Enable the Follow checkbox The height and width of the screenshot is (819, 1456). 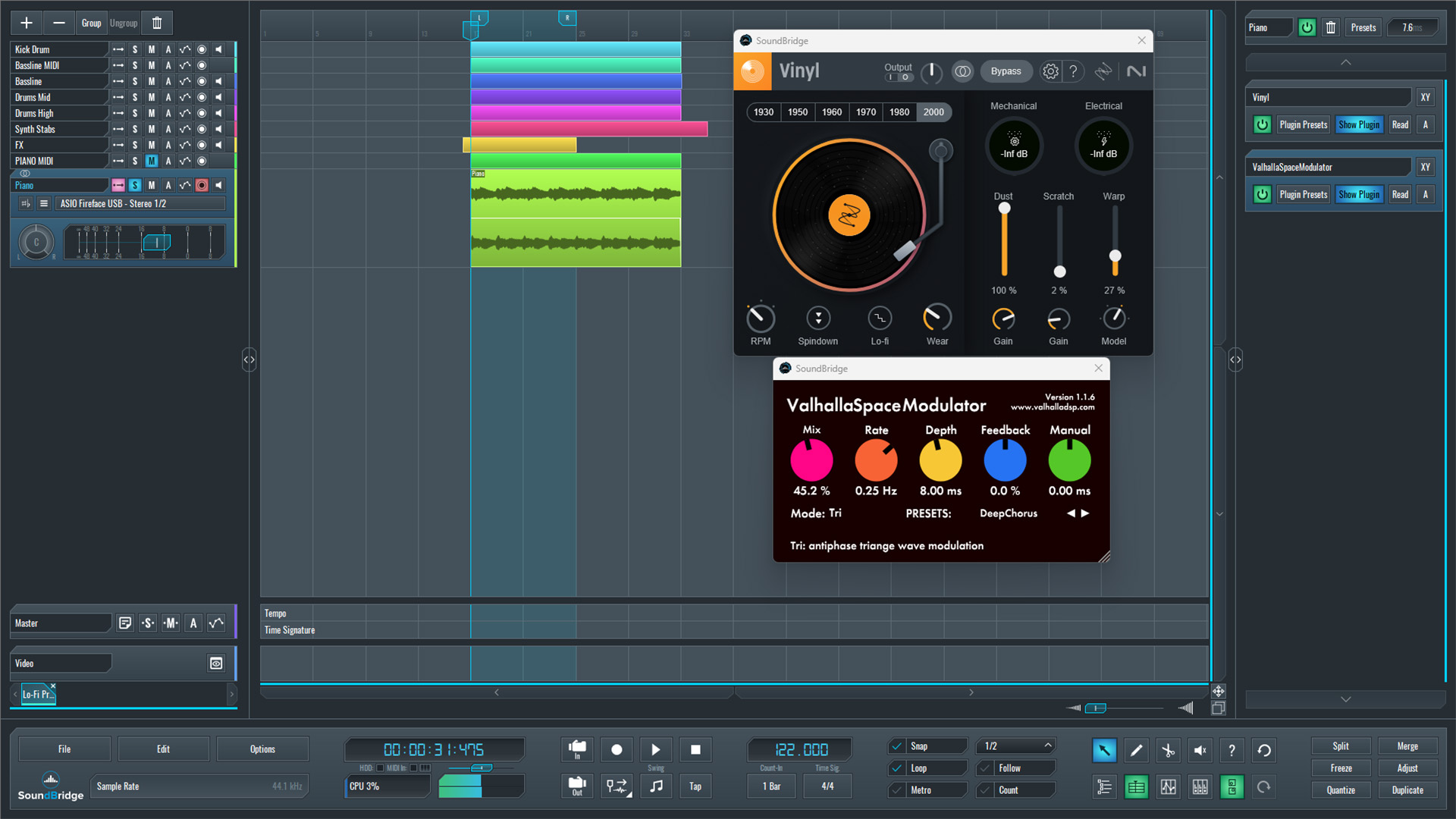click(x=985, y=768)
